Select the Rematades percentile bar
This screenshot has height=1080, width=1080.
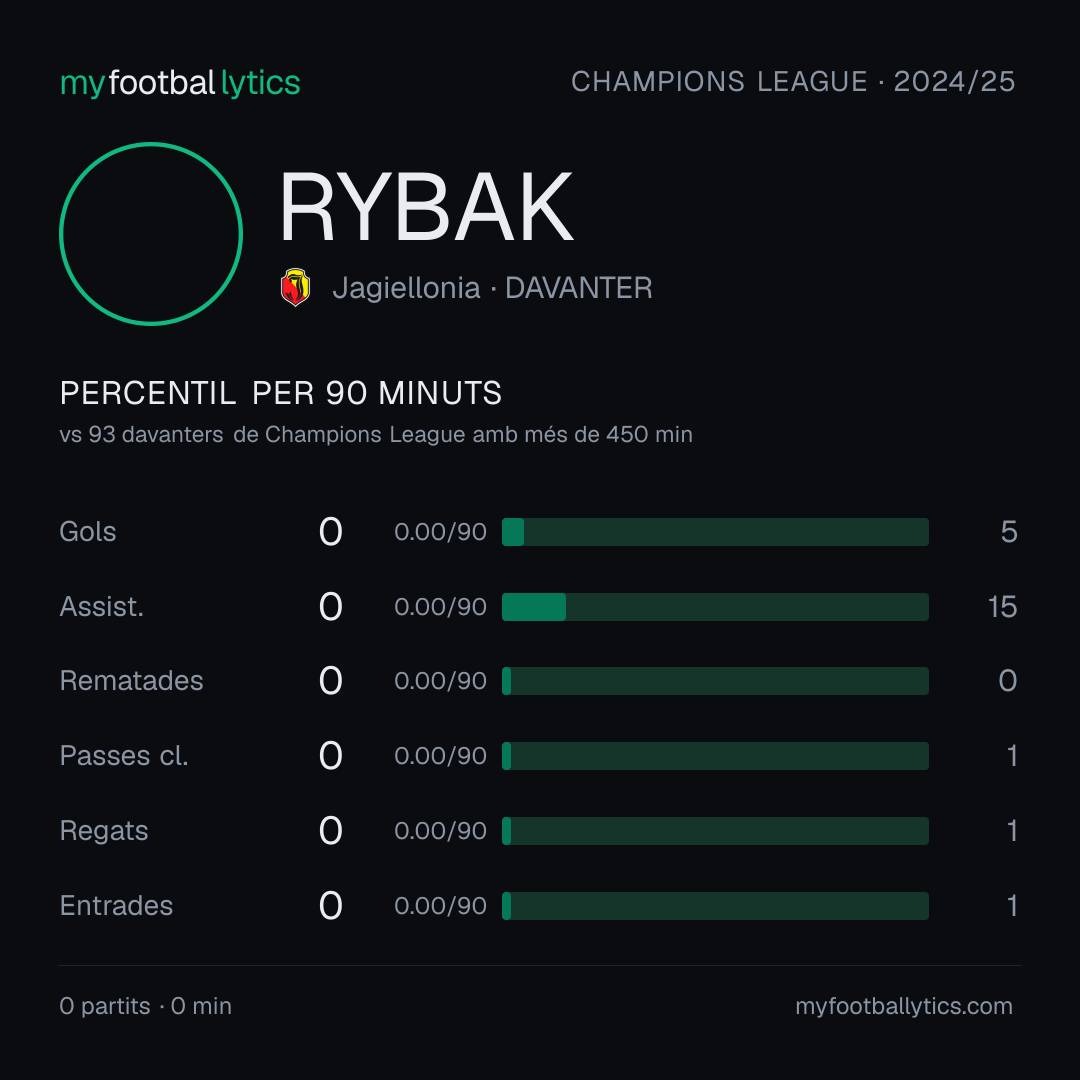coord(715,681)
